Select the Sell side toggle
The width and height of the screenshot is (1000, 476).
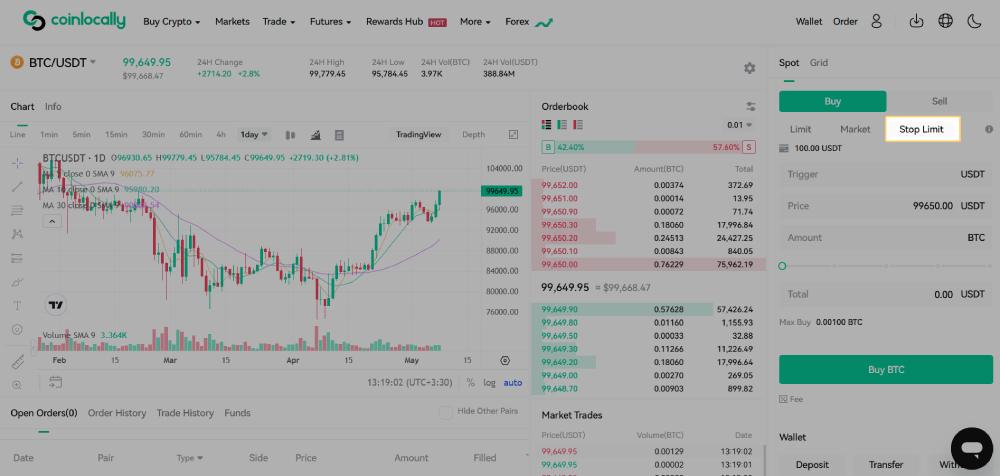click(939, 101)
